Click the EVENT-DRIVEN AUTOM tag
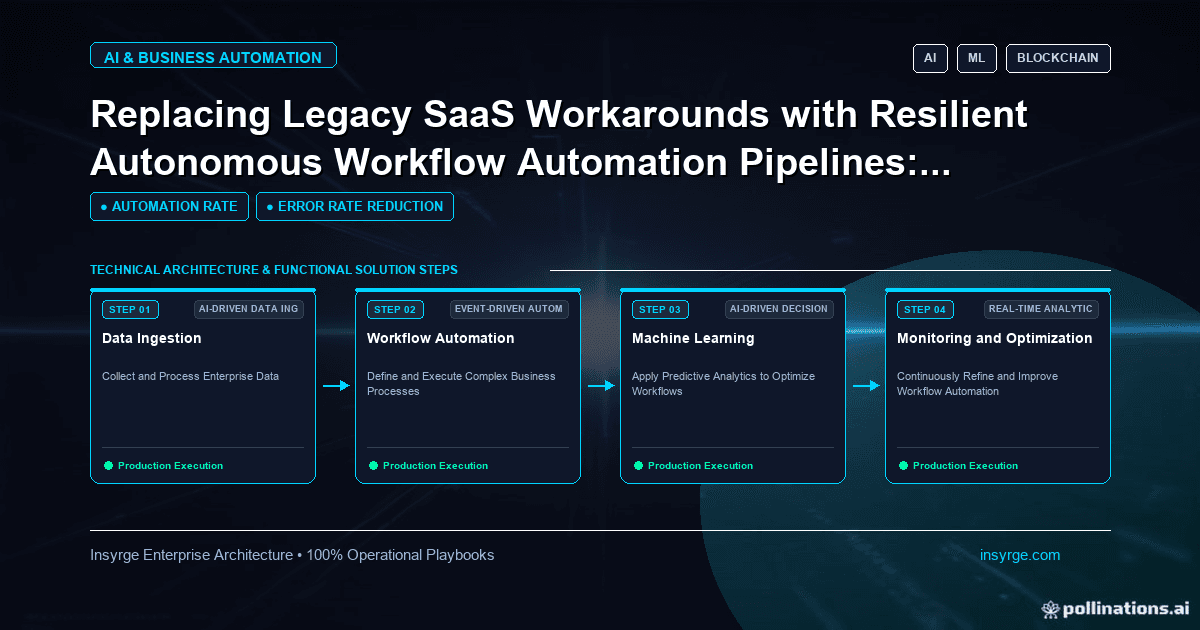The height and width of the screenshot is (630, 1200). coord(510,309)
